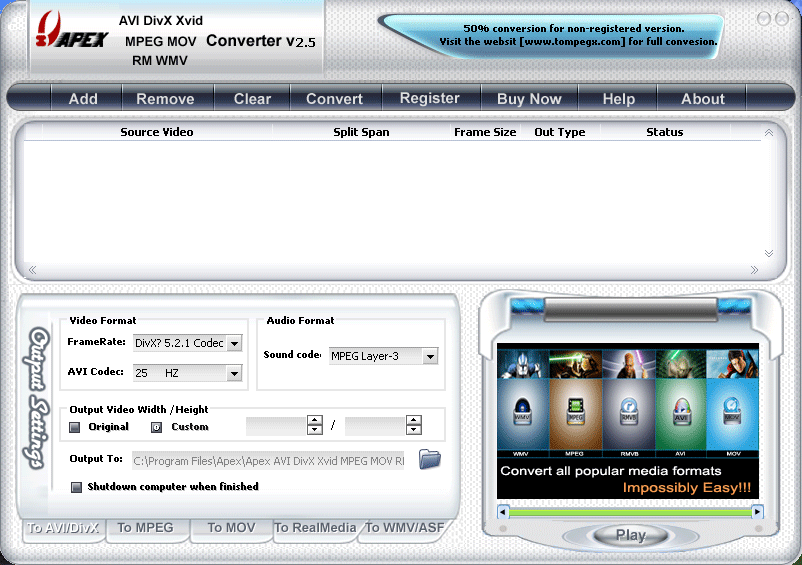Screen dimensions: 802x565
Task: Click the Status column header
Action: click(x=664, y=132)
